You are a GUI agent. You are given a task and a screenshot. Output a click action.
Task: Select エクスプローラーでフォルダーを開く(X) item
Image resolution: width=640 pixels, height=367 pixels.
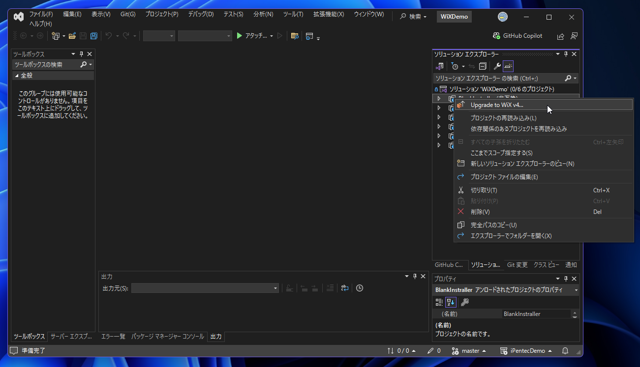coord(544,236)
